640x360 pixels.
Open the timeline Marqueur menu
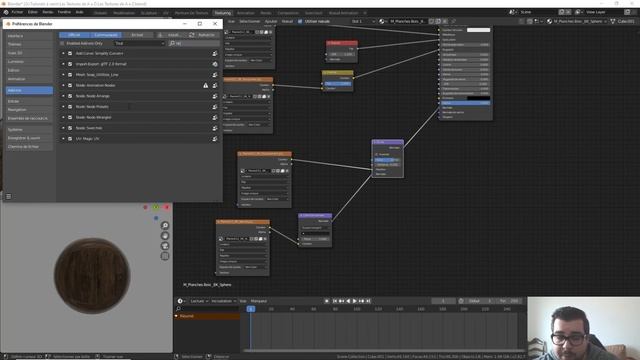pos(259,301)
